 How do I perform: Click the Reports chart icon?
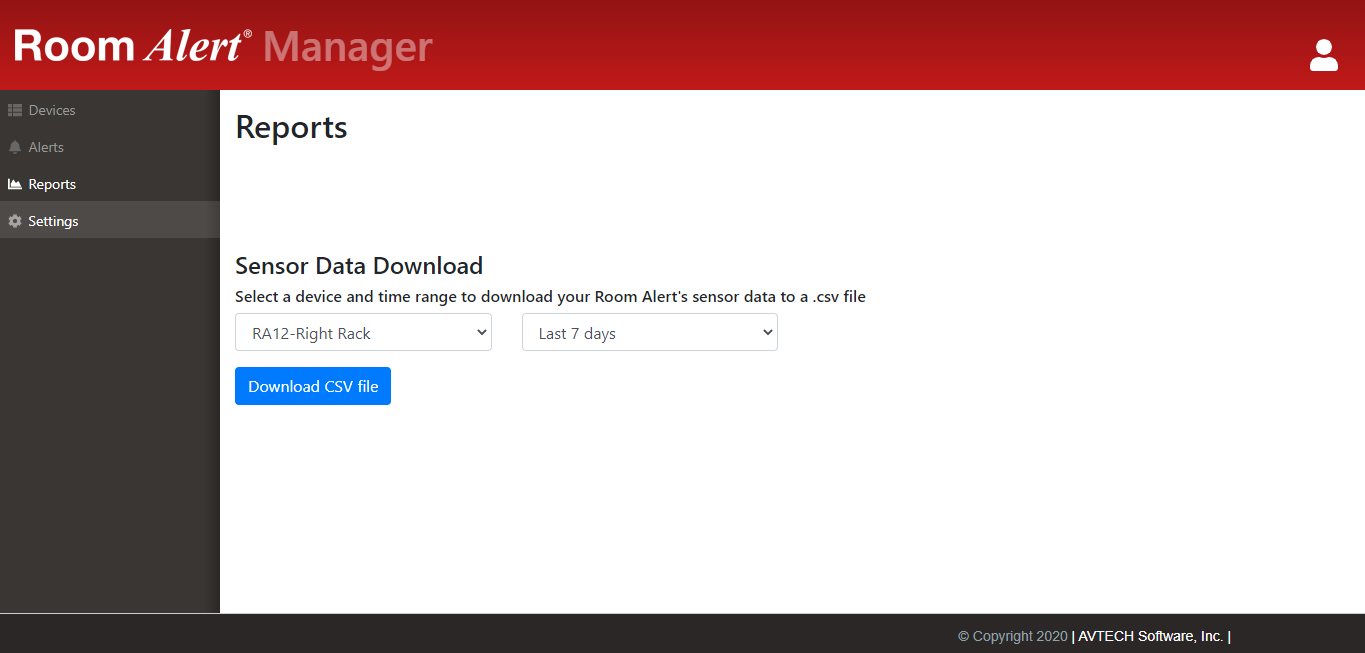(14, 184)
